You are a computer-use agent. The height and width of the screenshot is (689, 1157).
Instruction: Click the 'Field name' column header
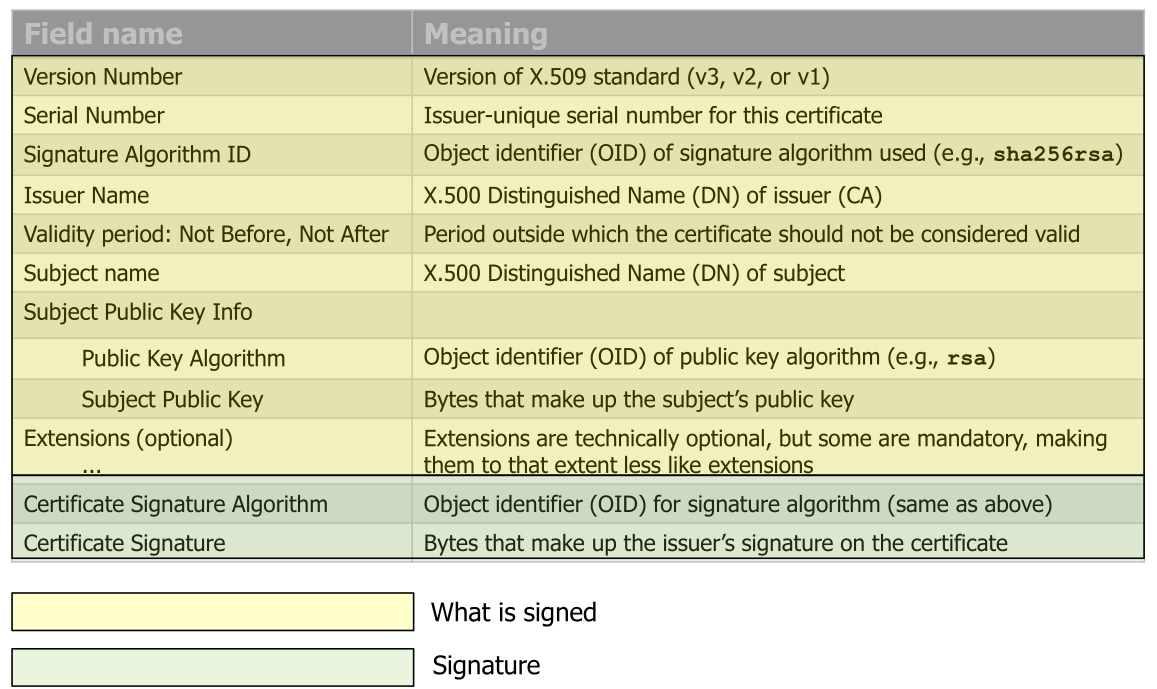103,35
